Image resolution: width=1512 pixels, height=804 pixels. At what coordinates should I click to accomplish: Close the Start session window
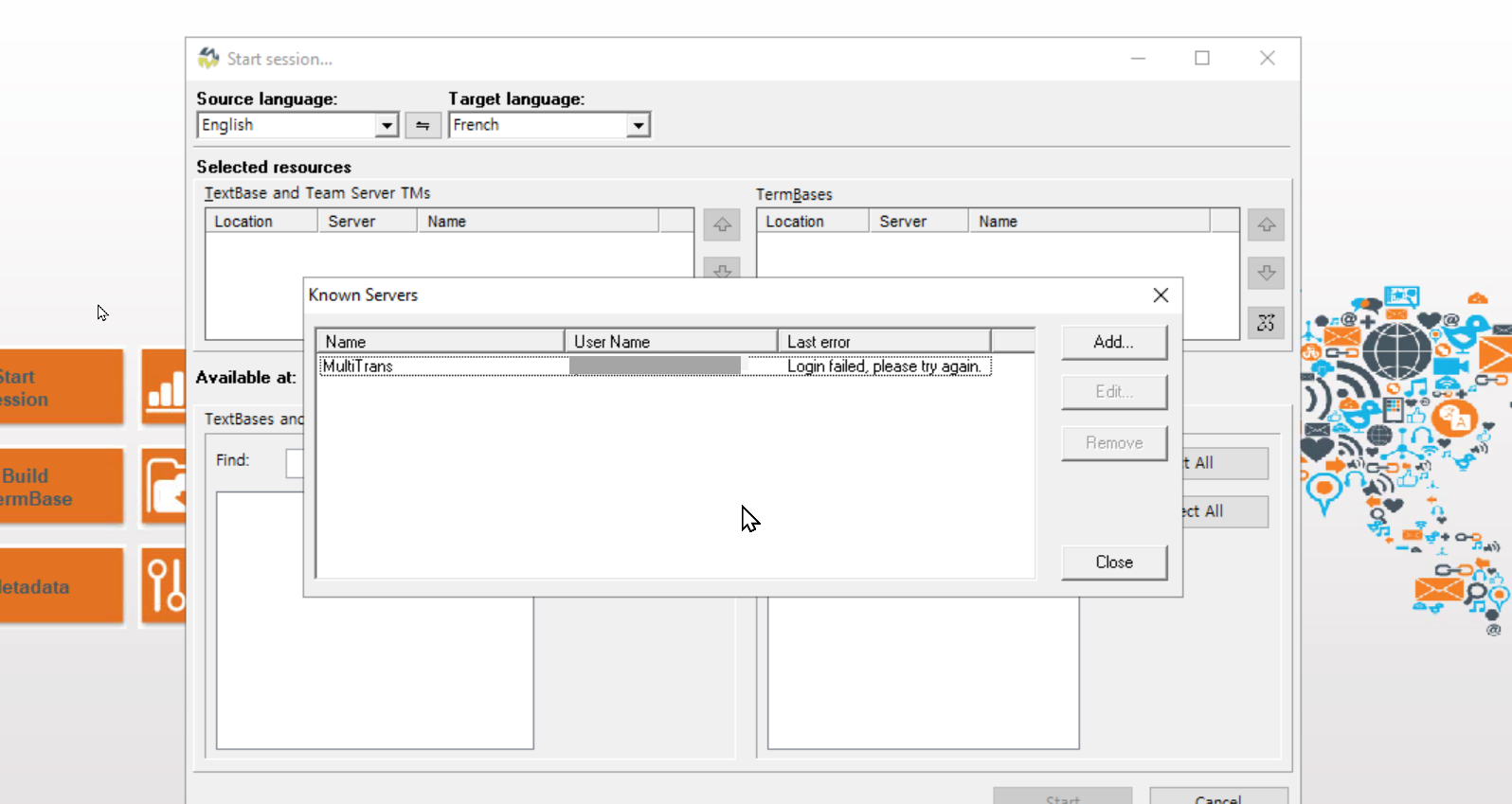pos(1267,59)
